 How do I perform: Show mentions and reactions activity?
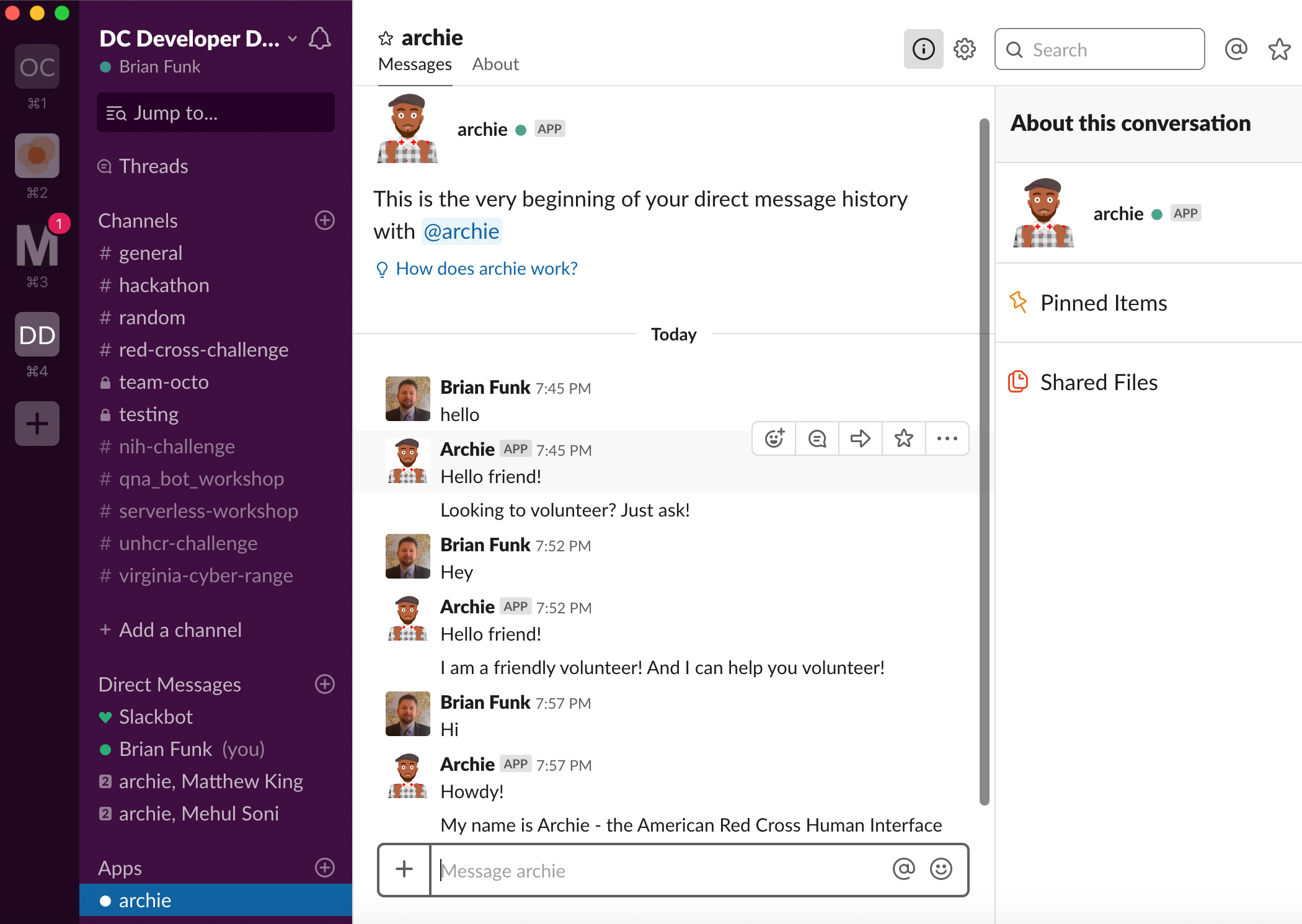pos(1236,49)
